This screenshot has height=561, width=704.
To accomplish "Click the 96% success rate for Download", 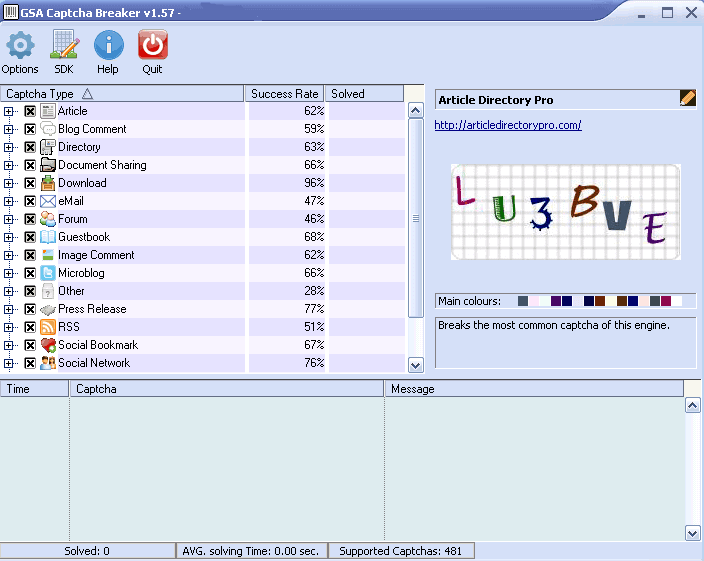I will (x=314, y=183).
